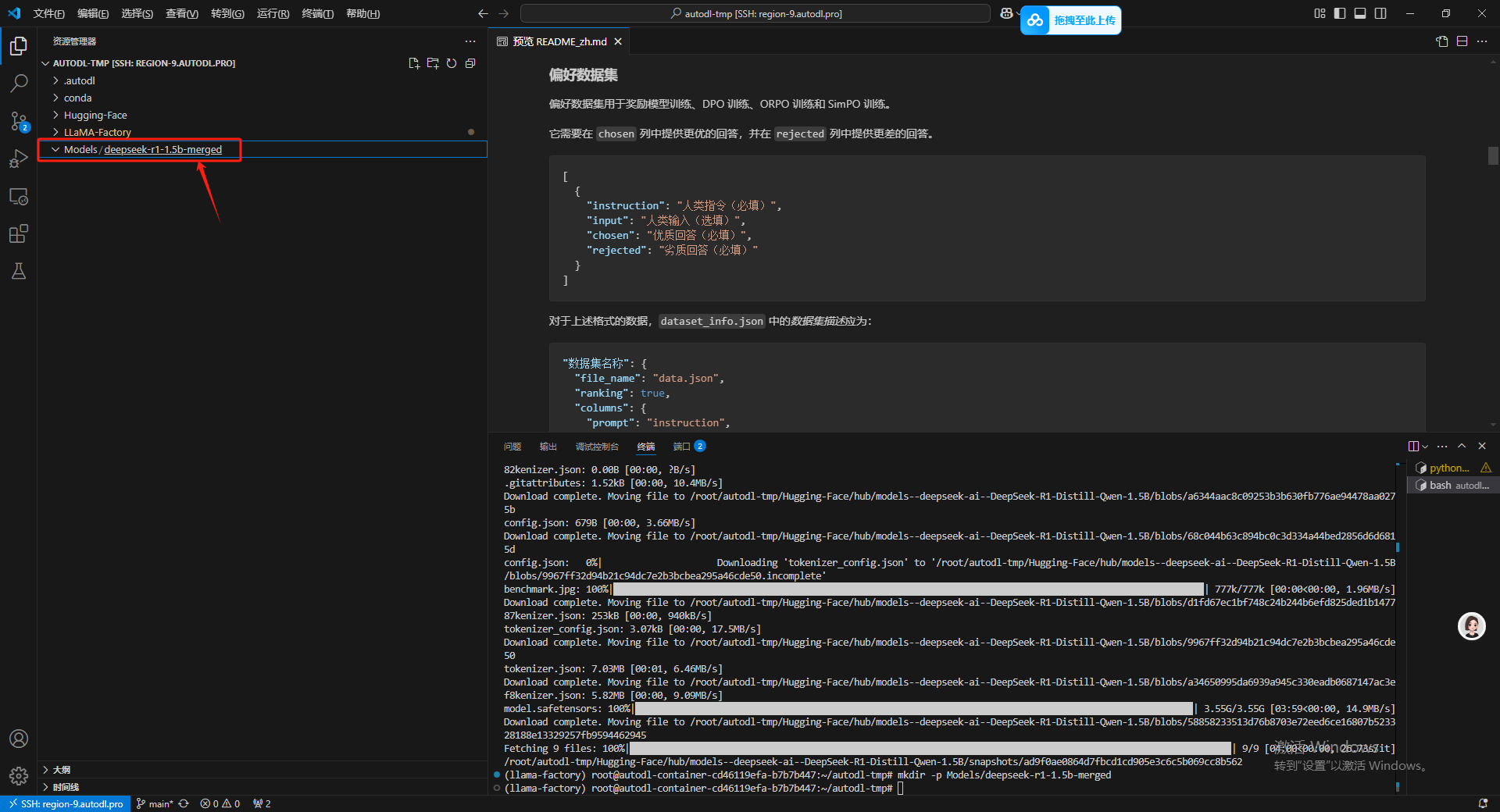
Task: Open the 查看(V) menu
Action: [182, 13]
